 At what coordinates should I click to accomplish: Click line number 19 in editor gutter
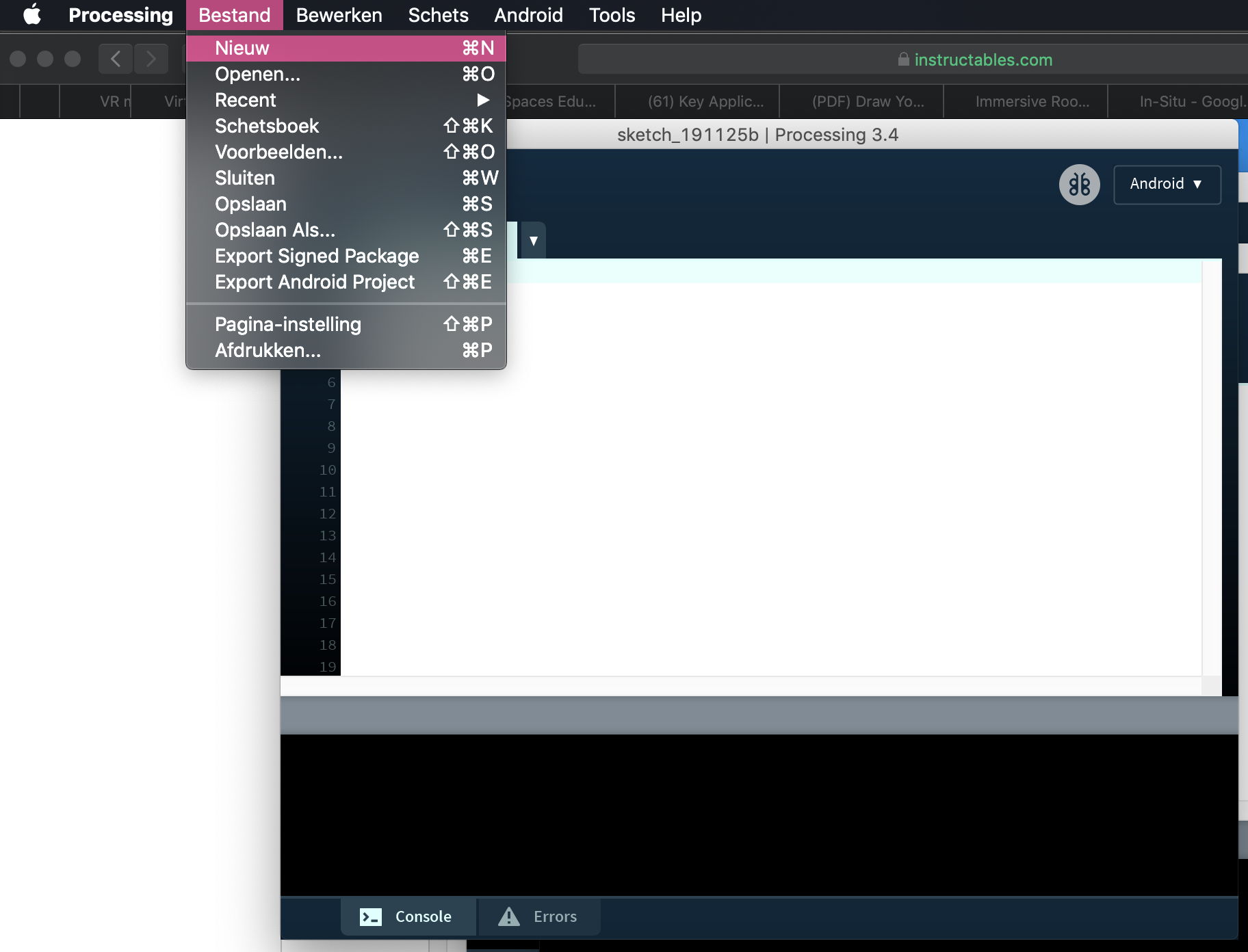coord(328,667)
